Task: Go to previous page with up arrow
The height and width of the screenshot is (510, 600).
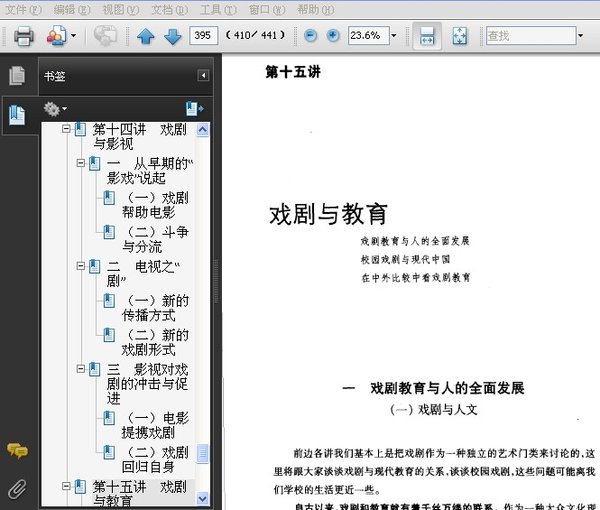Action: (x=146, y=37)
